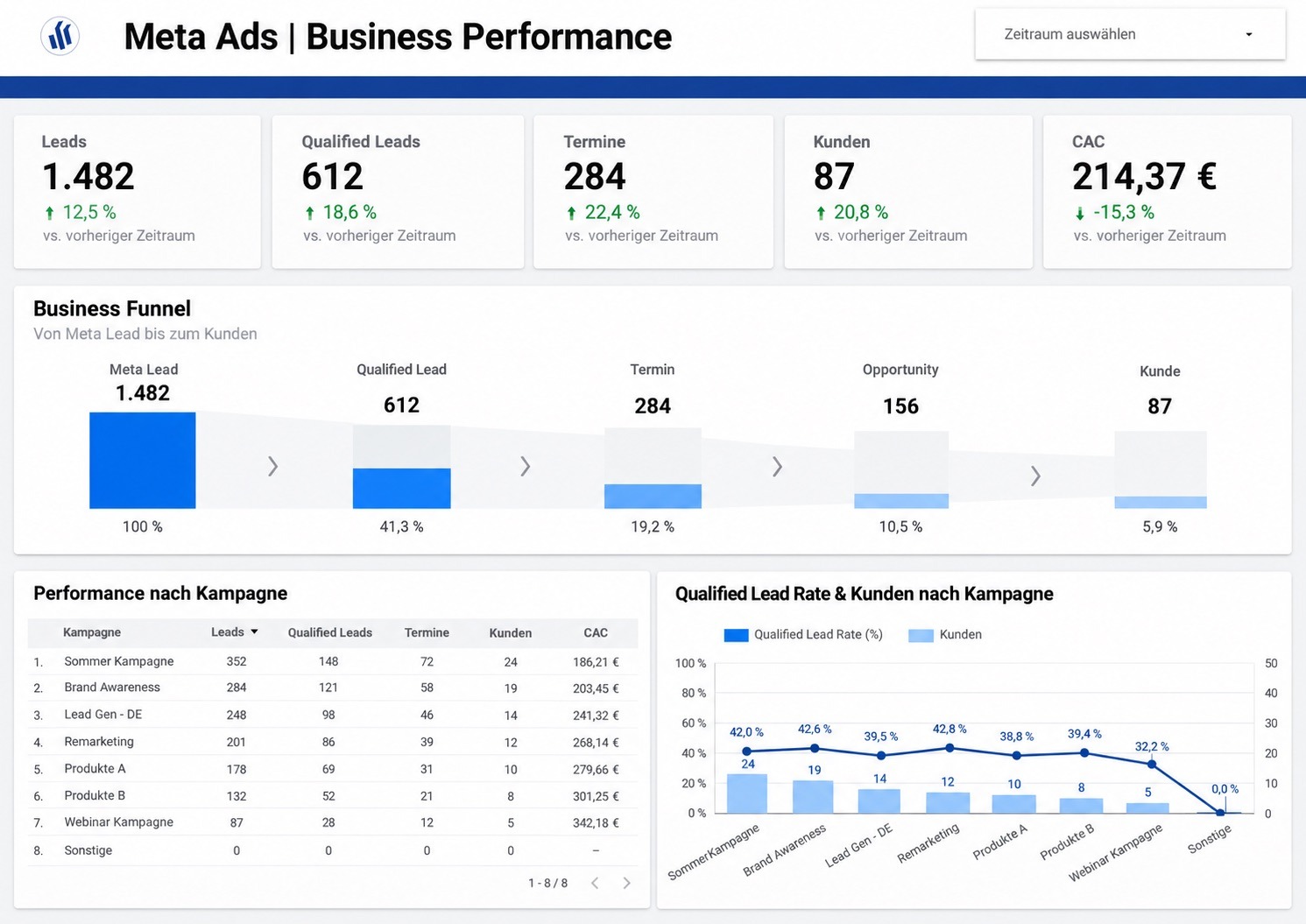Click the Qualified Leads column header
This screenshot has height=924, width=1306.
tap(330, 632)
